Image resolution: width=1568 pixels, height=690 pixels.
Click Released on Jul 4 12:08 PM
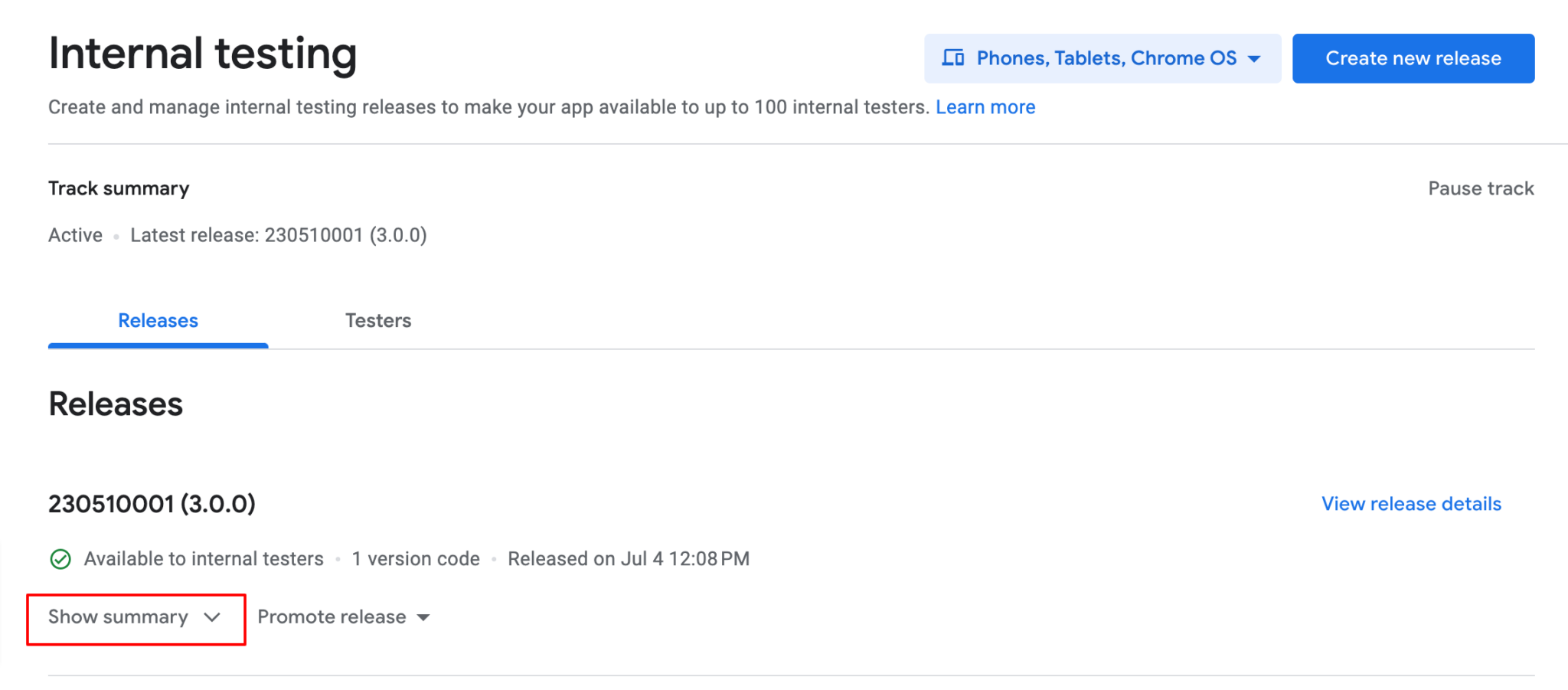pos(629,559)
